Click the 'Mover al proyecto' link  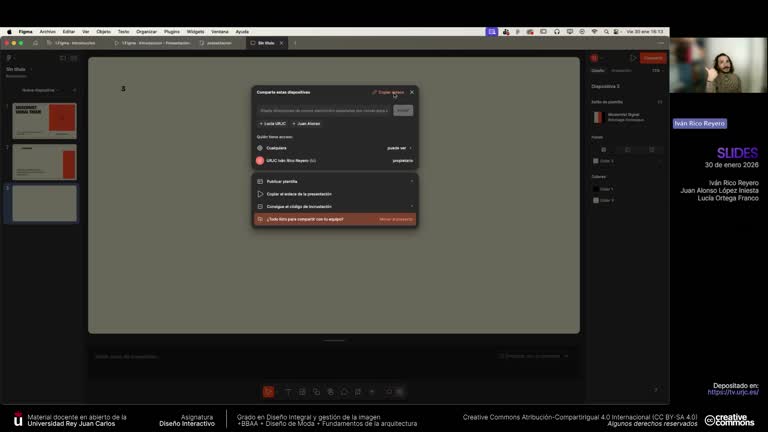click(396, 219)
